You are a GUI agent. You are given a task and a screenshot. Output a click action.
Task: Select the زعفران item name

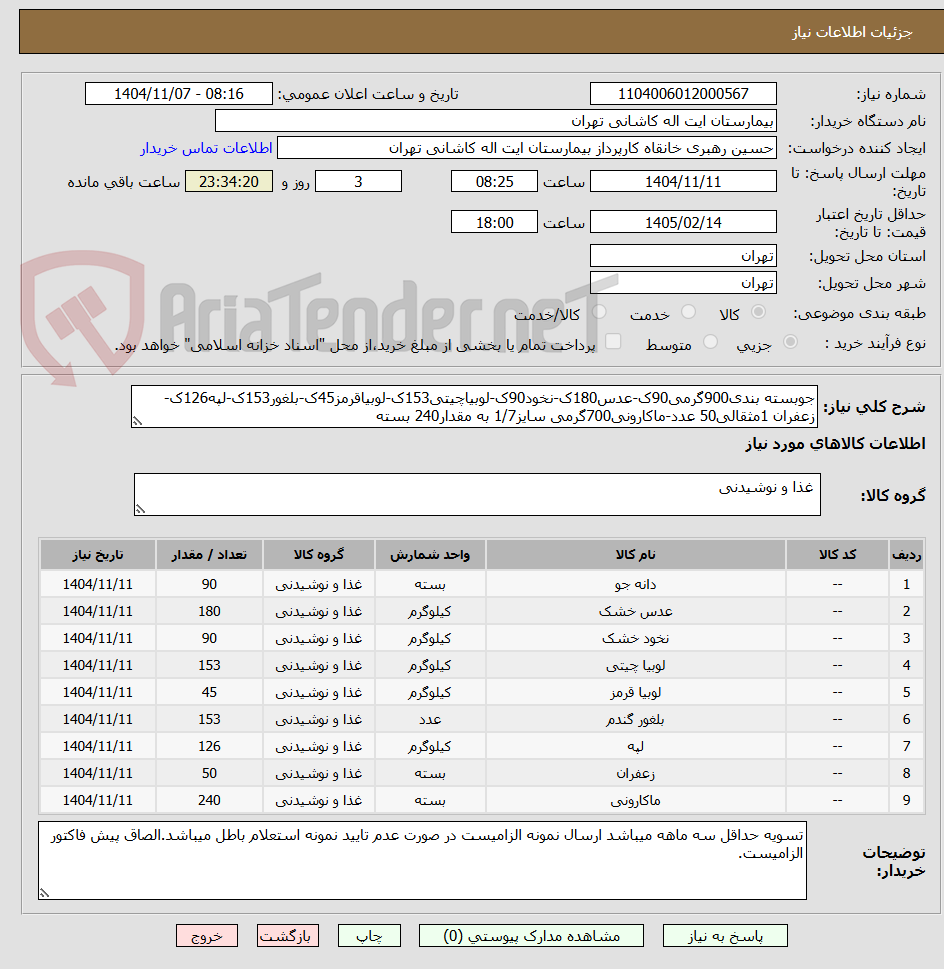[x=636, y=773]
